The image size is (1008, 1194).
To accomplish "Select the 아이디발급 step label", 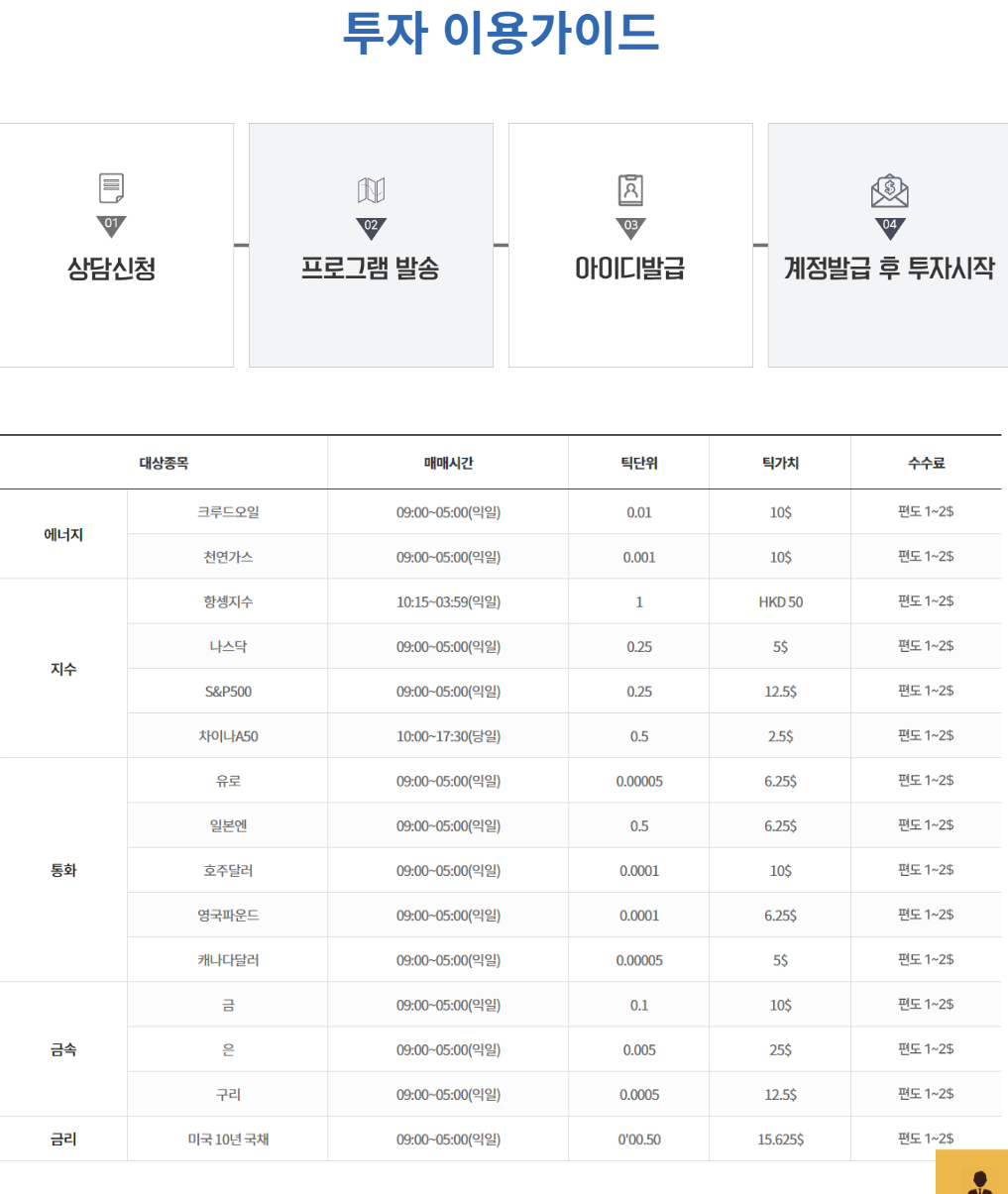I will point(630,269).
